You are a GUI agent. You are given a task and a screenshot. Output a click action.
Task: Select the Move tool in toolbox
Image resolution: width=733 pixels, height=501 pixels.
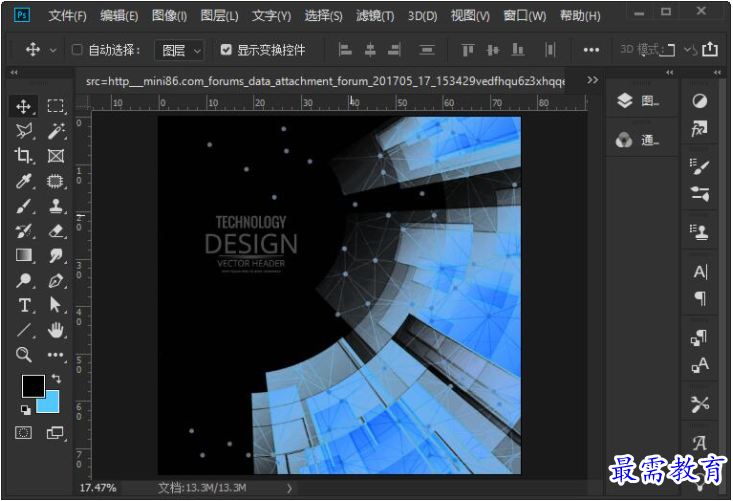[23, 107]
